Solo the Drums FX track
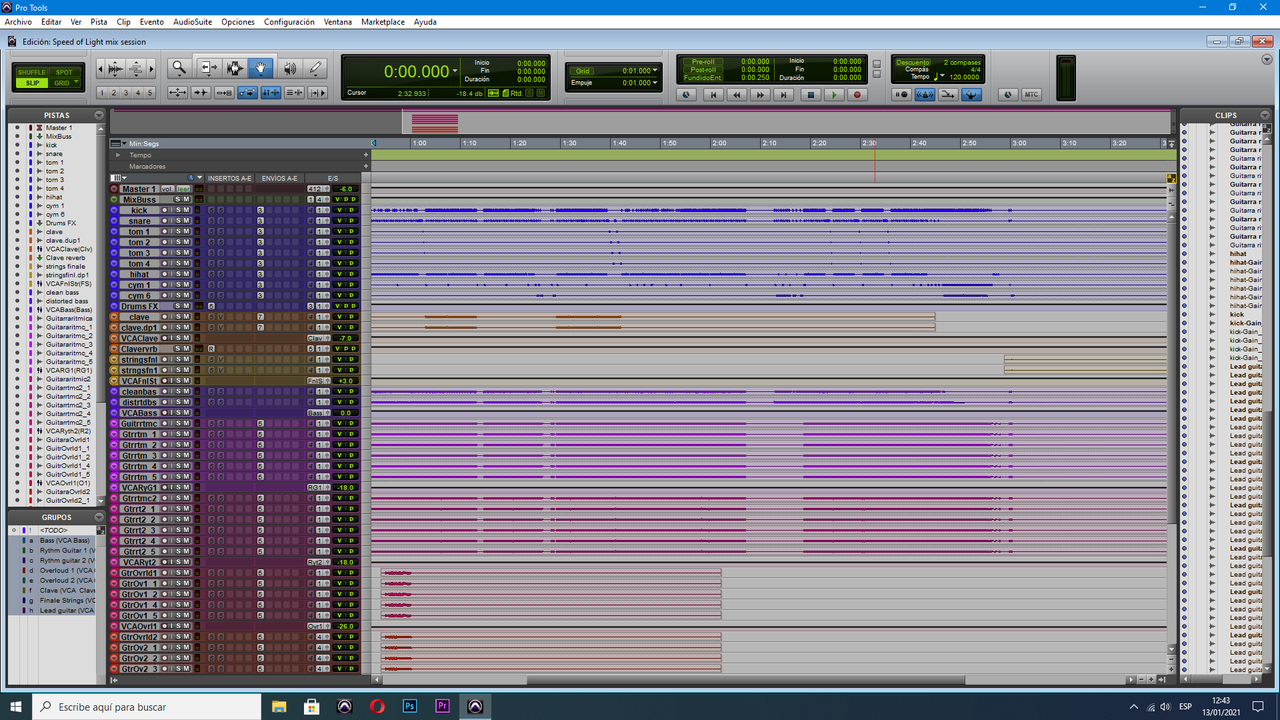The height and width of the screenshot is (720, 1280). (x=178, y=306)
